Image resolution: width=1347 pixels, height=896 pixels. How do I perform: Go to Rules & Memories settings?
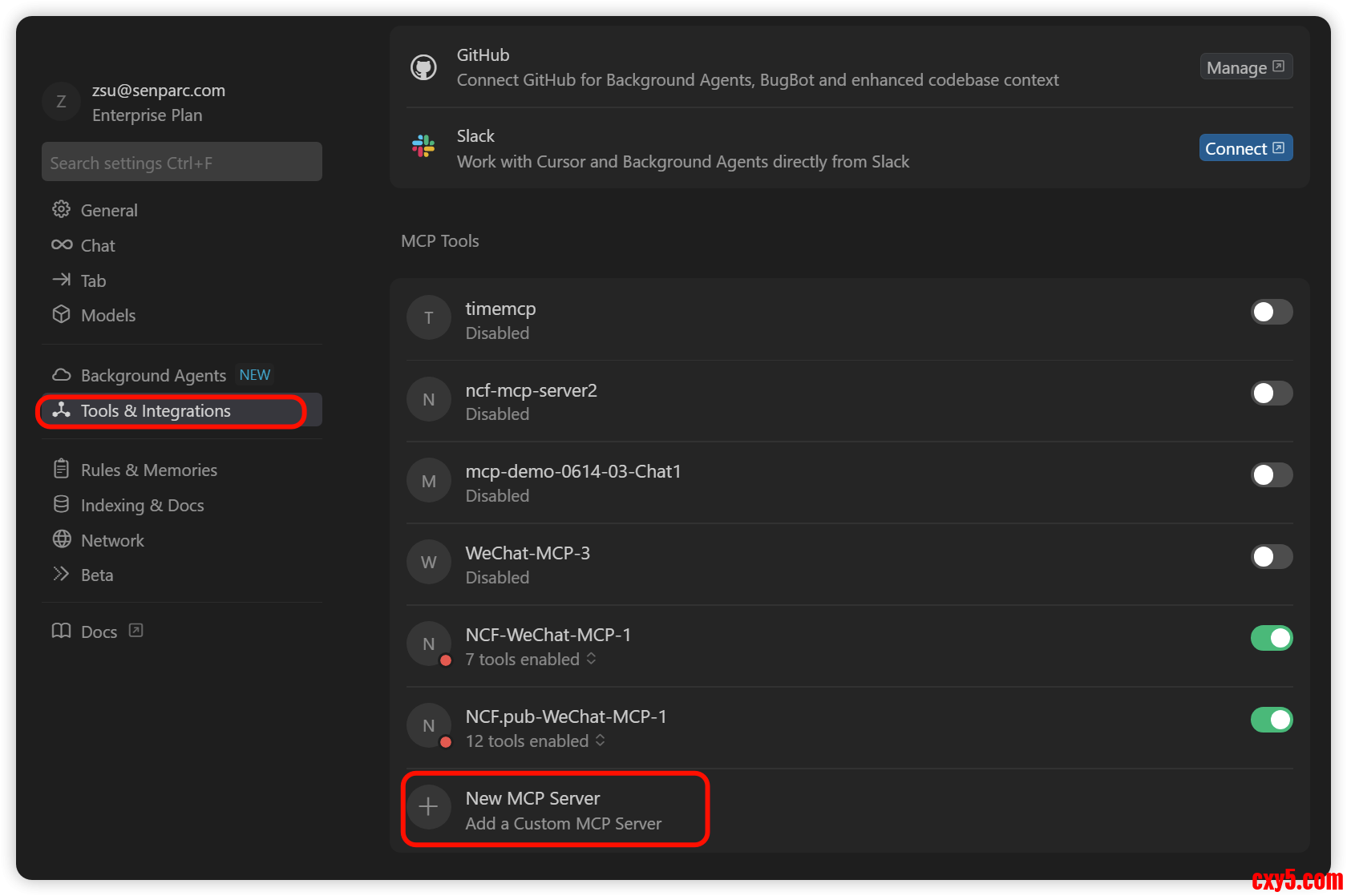148,470
